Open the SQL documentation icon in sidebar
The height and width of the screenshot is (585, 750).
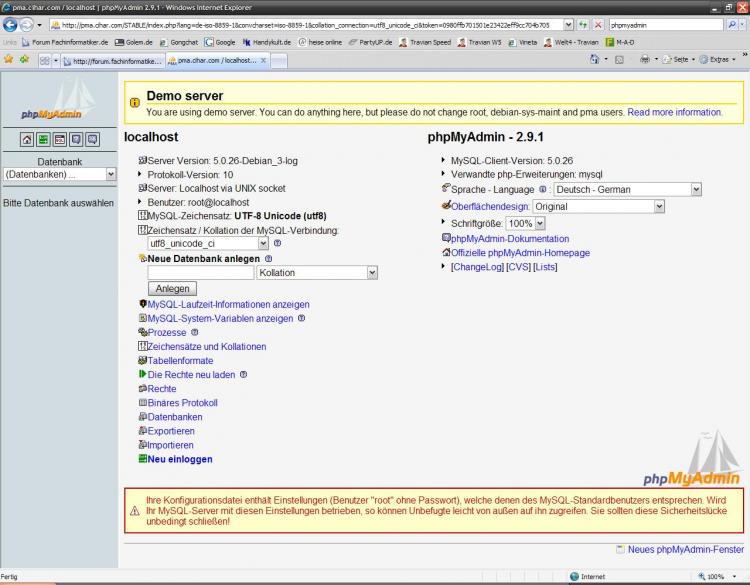pyautogui.click(x=92, y=140)
